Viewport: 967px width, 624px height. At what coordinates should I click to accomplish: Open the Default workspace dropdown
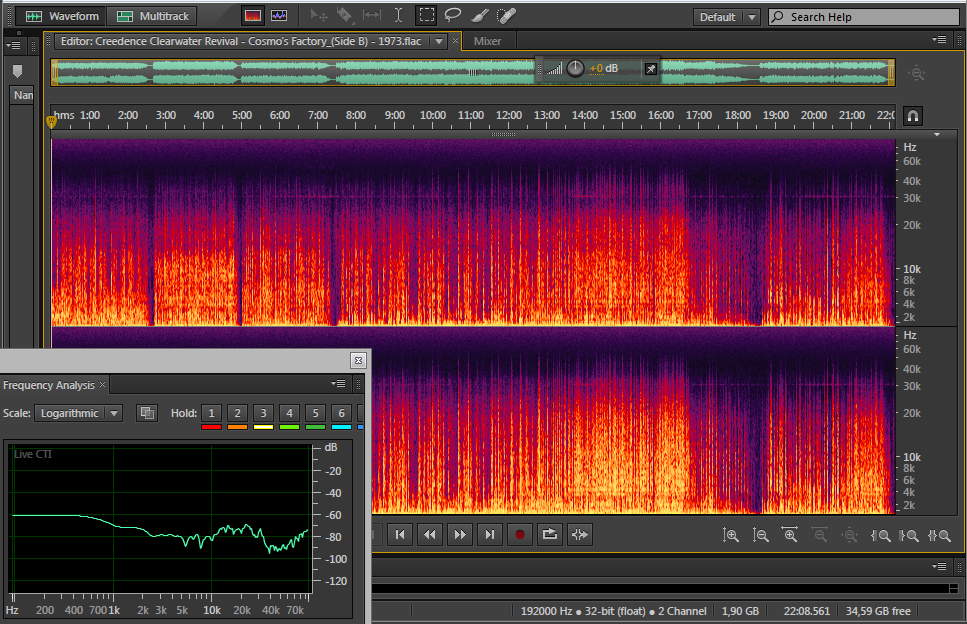tap(726, 17)
